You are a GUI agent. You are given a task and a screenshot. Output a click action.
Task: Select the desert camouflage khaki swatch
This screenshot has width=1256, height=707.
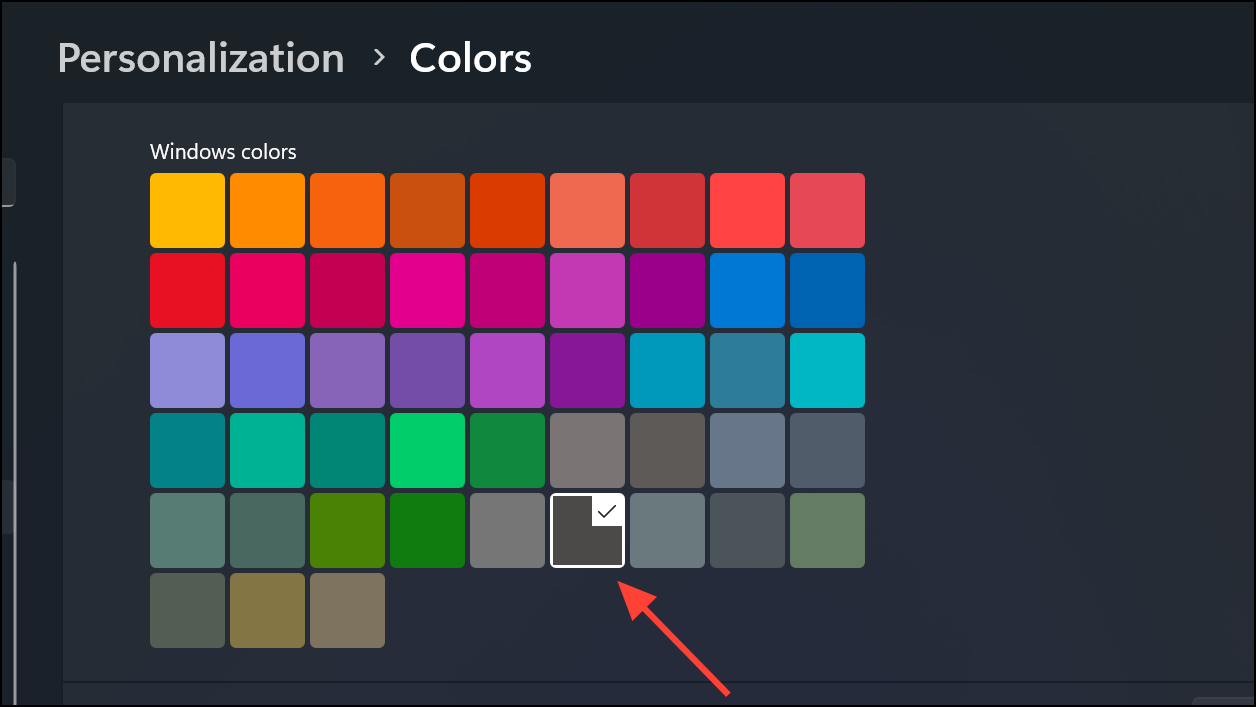[267, 610]
